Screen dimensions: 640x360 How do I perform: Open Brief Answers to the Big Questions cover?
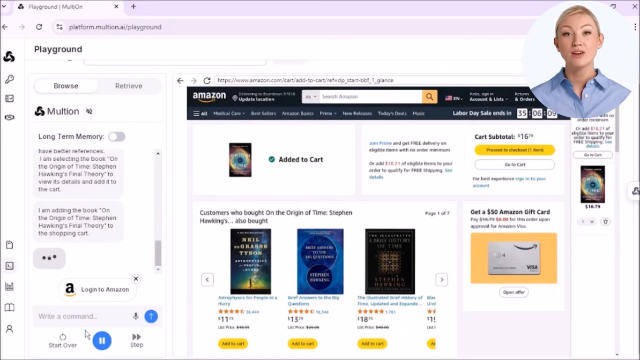pyautogui.click(x=320, y=261)
